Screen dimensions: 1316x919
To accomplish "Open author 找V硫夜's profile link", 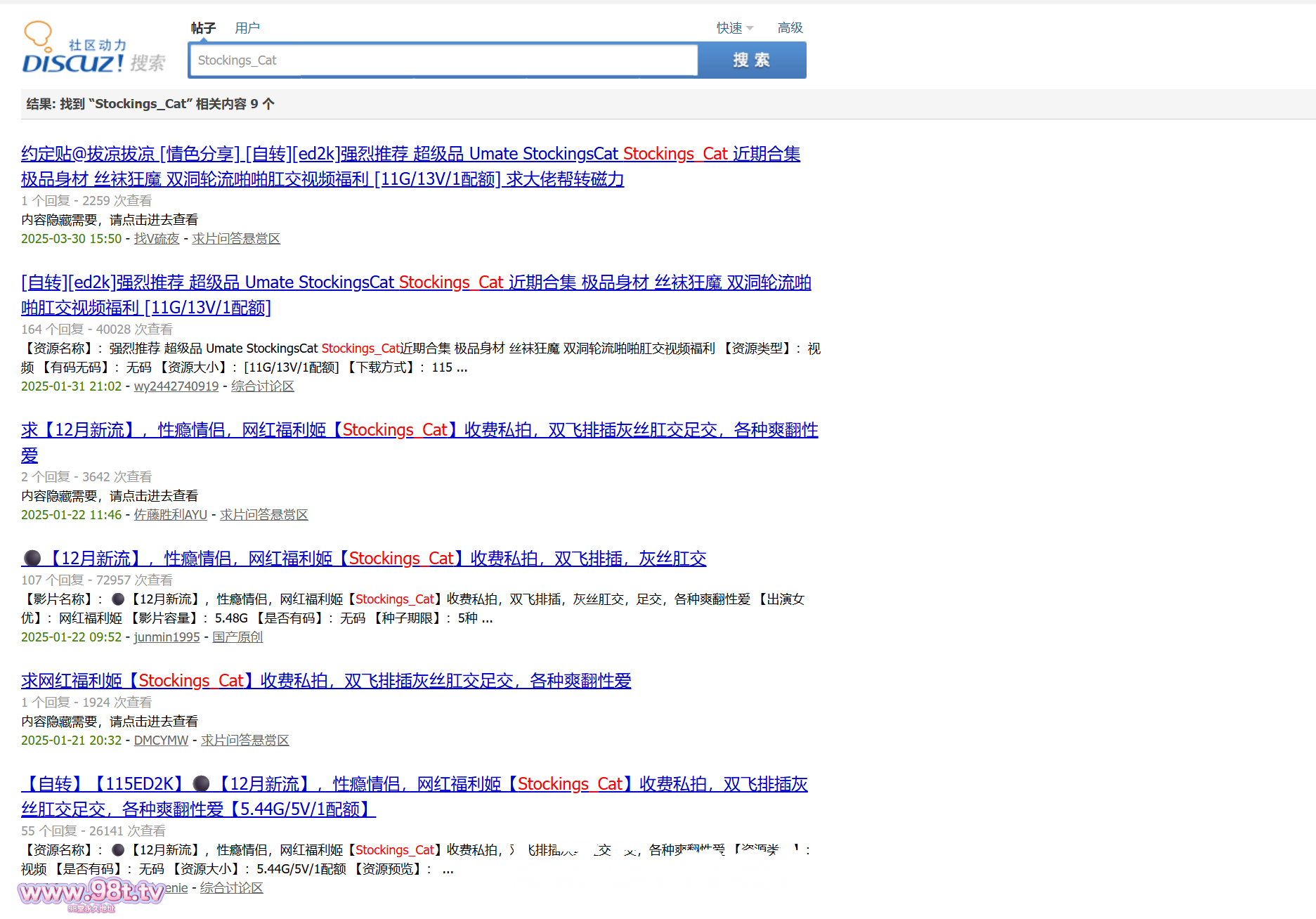I will pos(157,239).
